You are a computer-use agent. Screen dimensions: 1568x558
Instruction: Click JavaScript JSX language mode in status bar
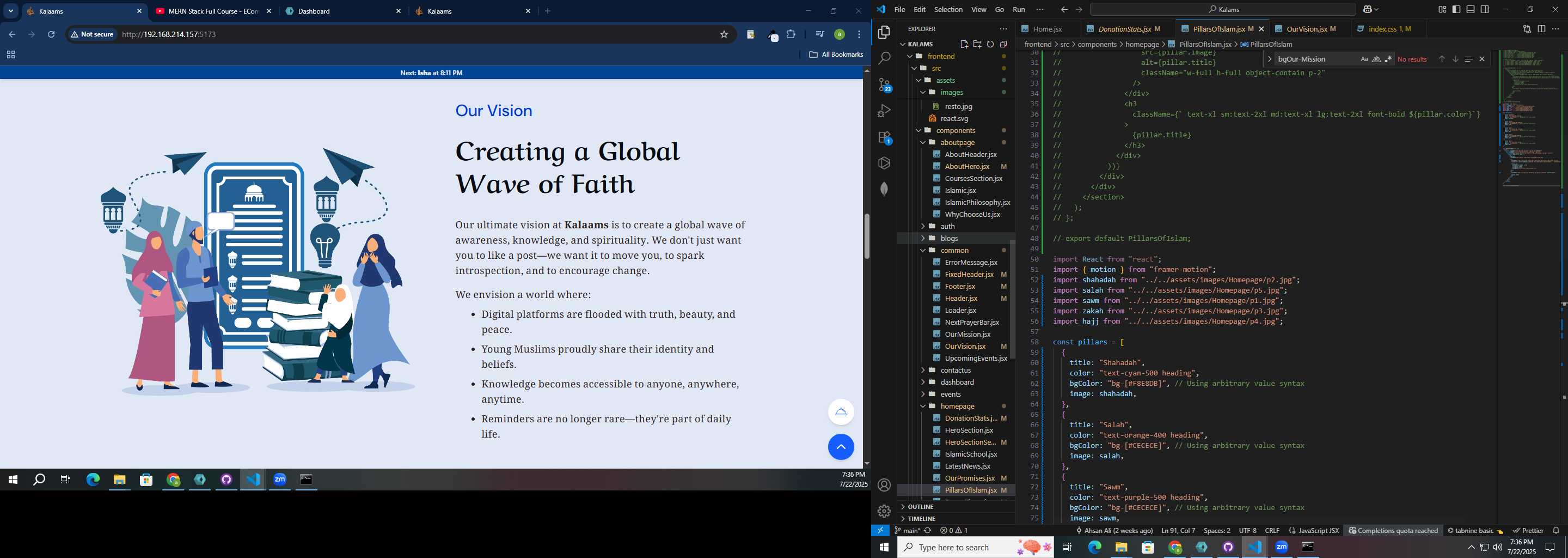point(1314,531)
